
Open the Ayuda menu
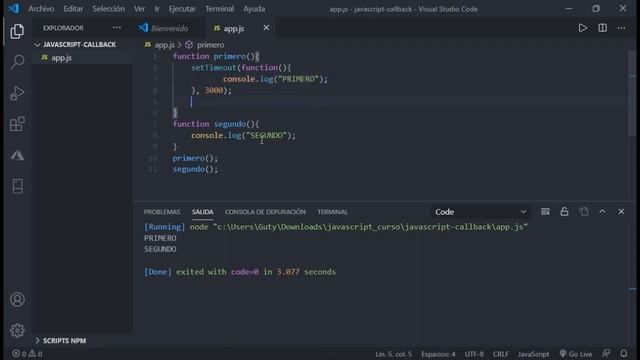point(254,9)
